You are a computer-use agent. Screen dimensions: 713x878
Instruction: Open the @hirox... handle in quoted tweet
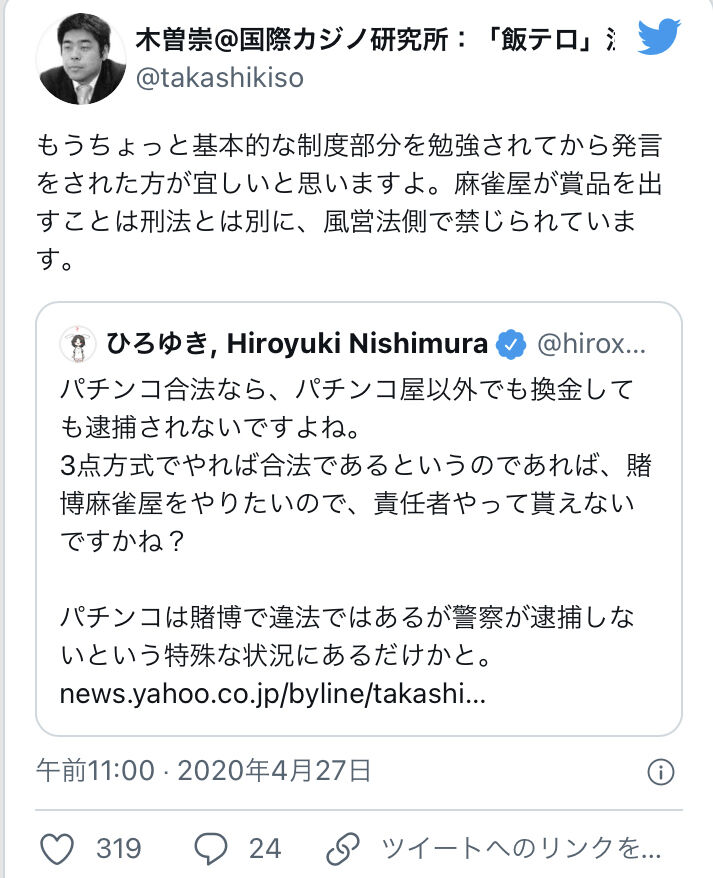591,344
